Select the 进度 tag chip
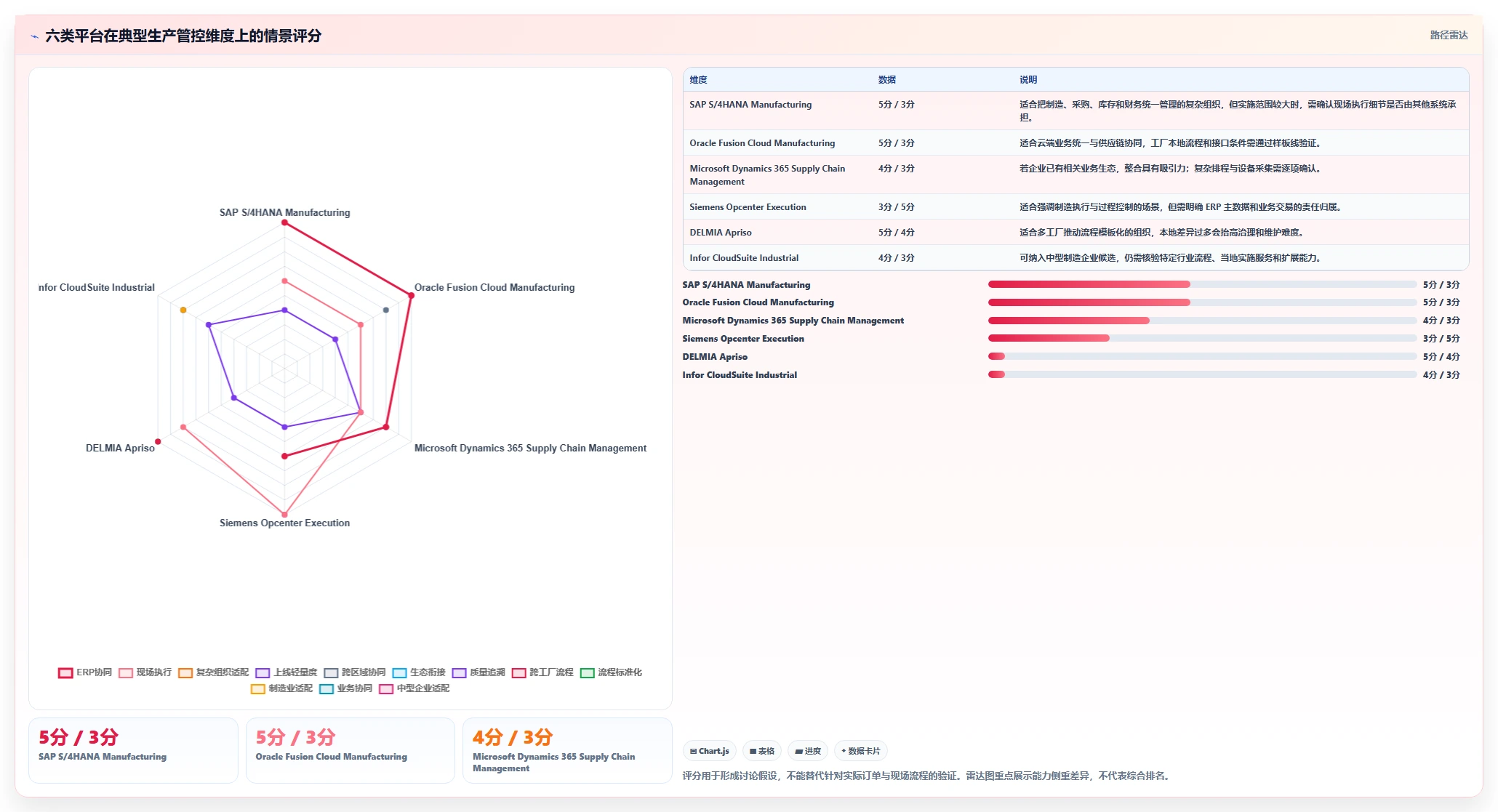The image size is (1498, 812). coord(808,751)
